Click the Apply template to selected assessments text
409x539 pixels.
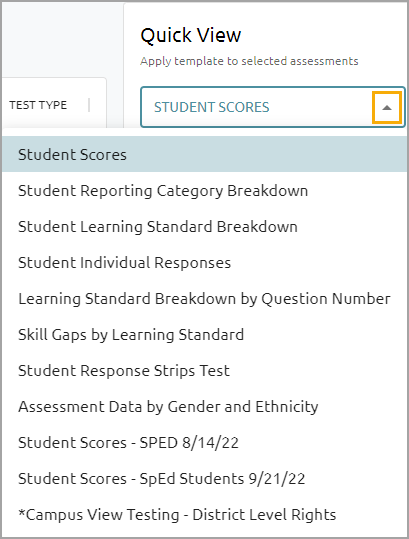coord(249,61)
